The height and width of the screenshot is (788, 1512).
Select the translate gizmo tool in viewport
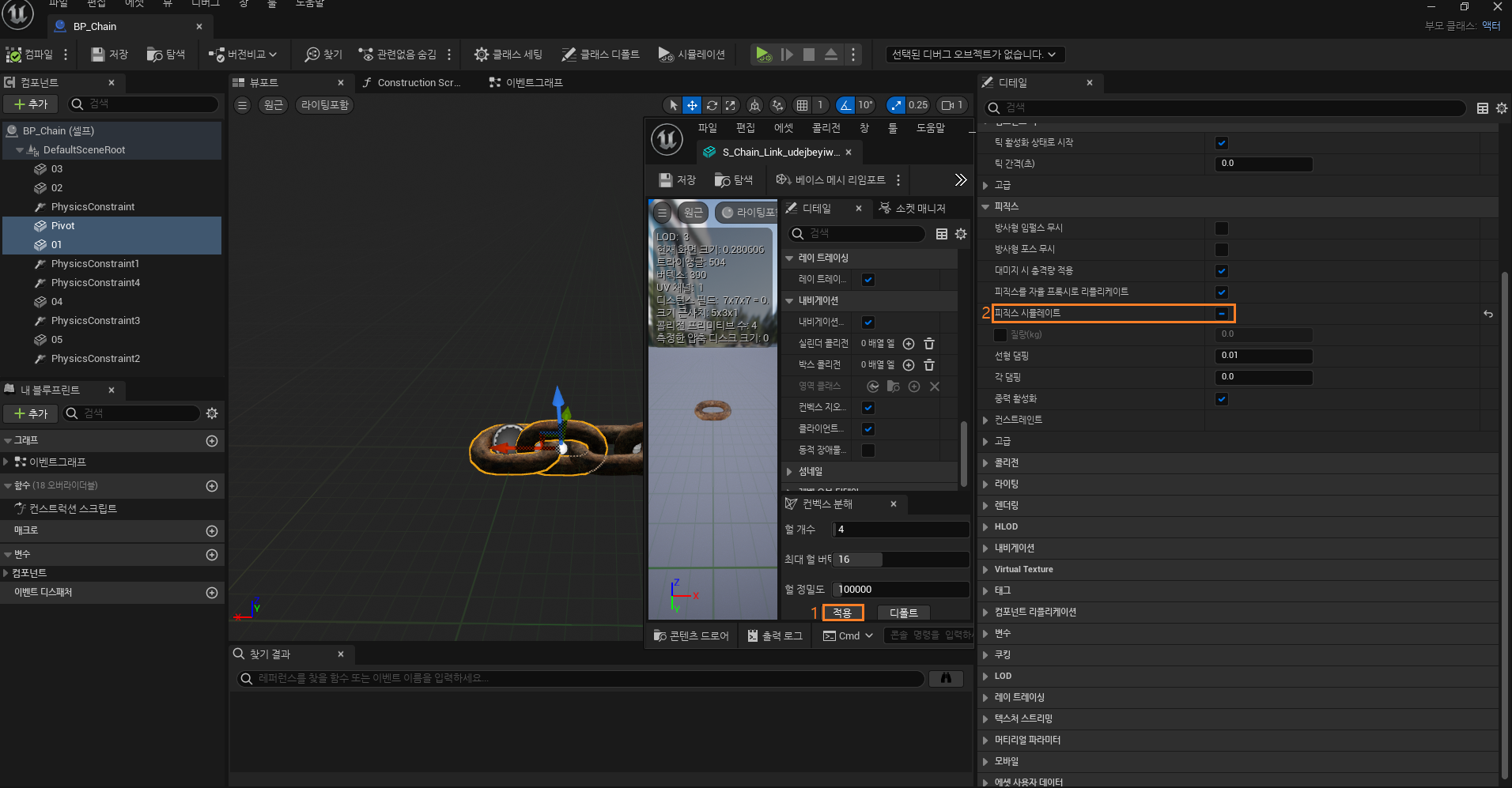point(692,105)
